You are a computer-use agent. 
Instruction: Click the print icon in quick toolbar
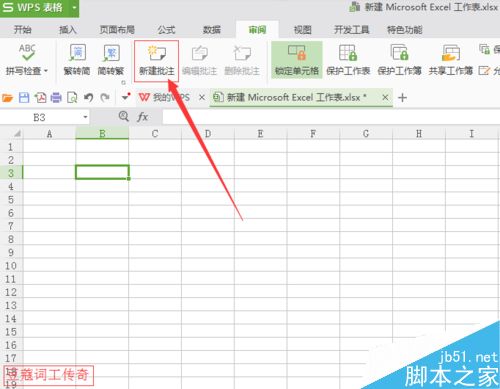pos(56,98)
